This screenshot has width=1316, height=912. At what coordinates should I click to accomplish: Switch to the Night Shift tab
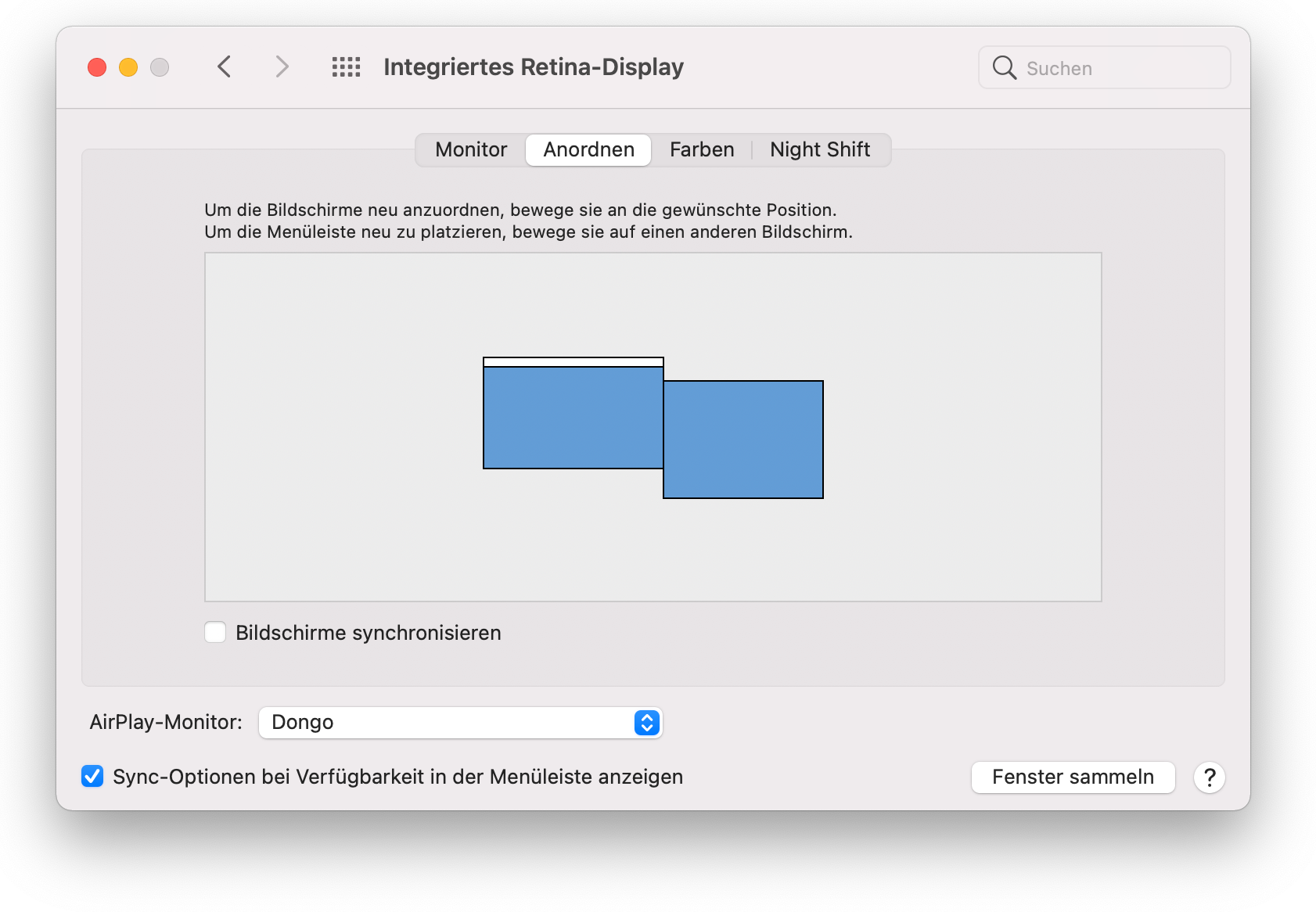[819, 149]
